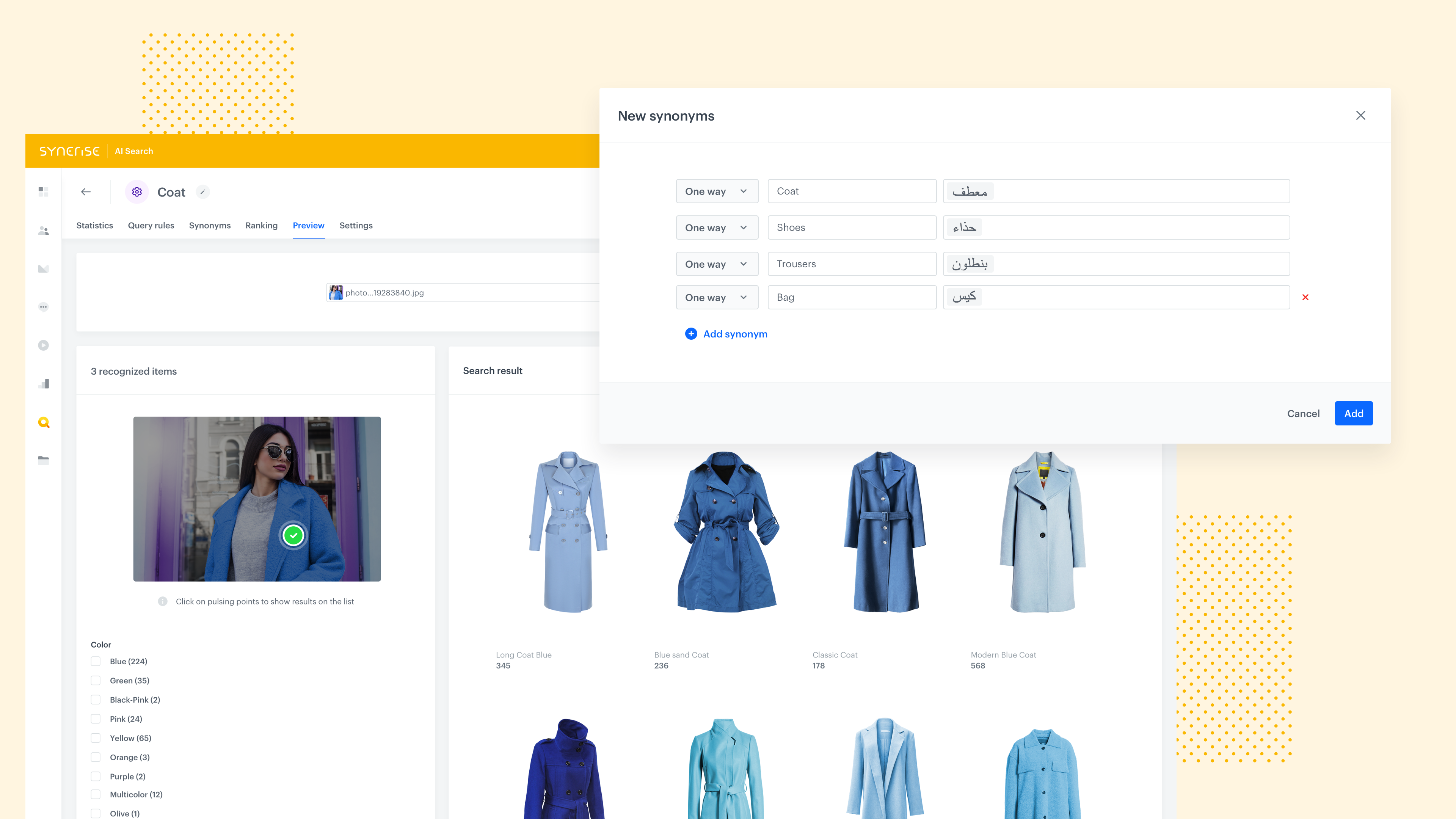The height and width of the screenshot is (819, 1456).
Task: Toggle the Green (35) color checkbox
Action: click(x=96, y=681)
